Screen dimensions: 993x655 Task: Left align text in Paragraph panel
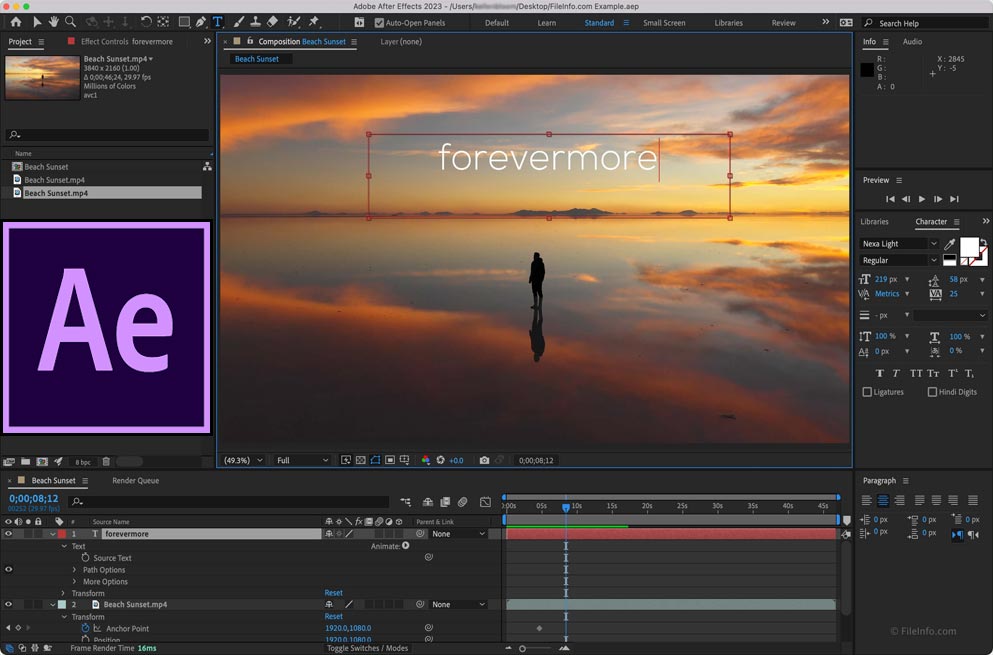tap(866, 500)
